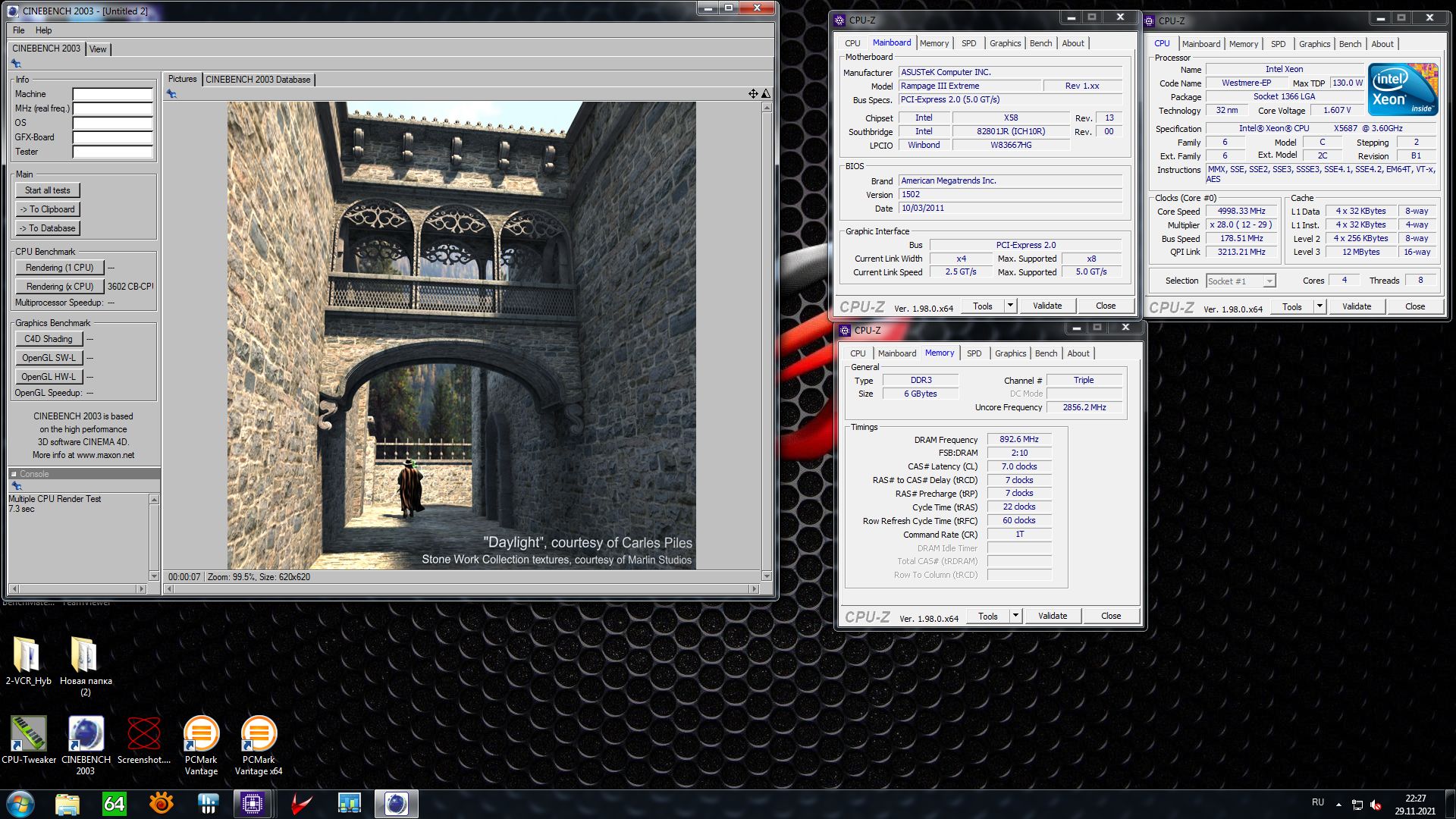Viewport: 1456px width, 819px height.
Task: Show hidden tray icons arrow
Action: click(x=1338, y=805)
